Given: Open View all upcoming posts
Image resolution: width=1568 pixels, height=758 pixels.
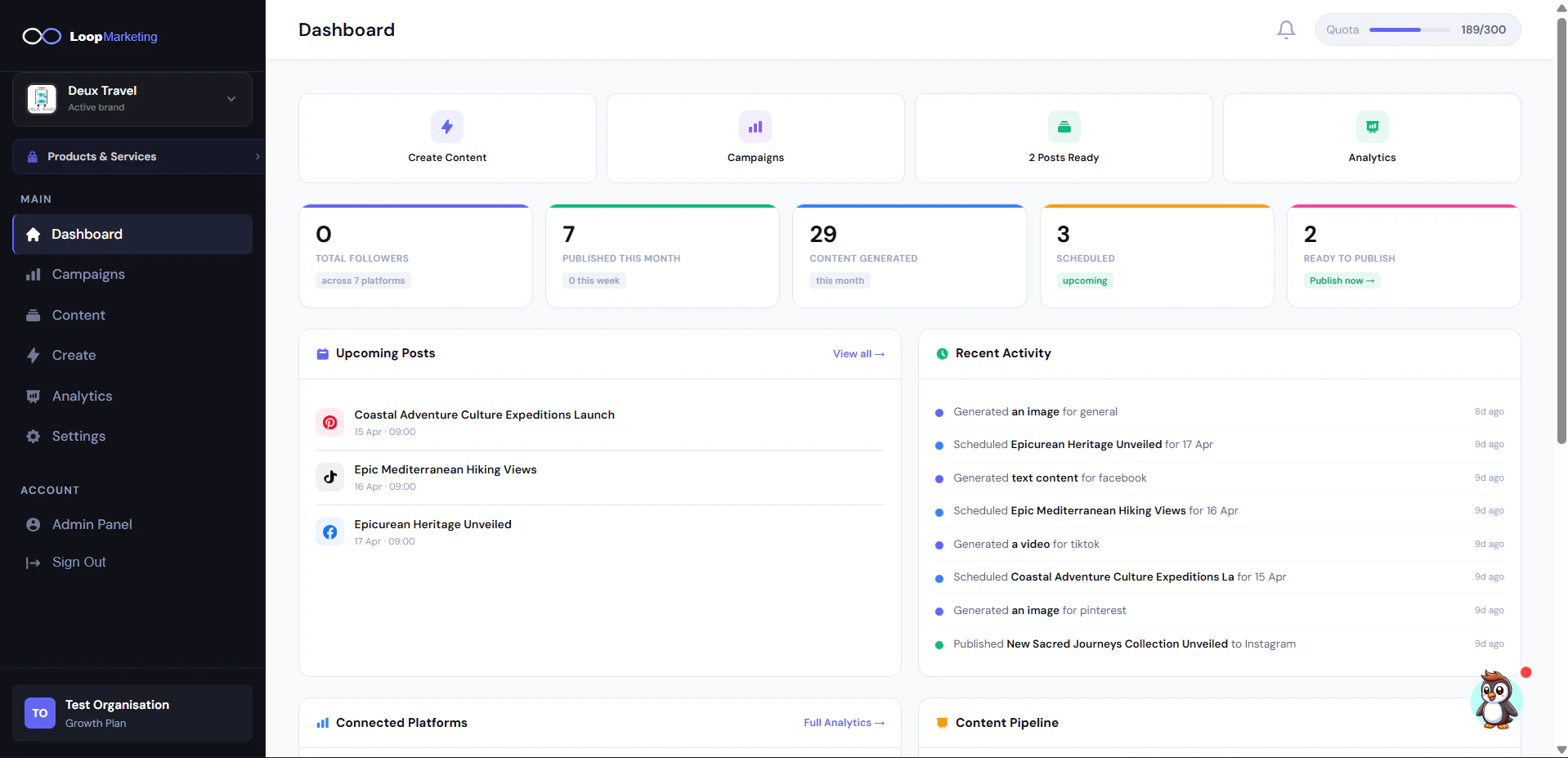Looking at the screenshot, I should 857,353.
